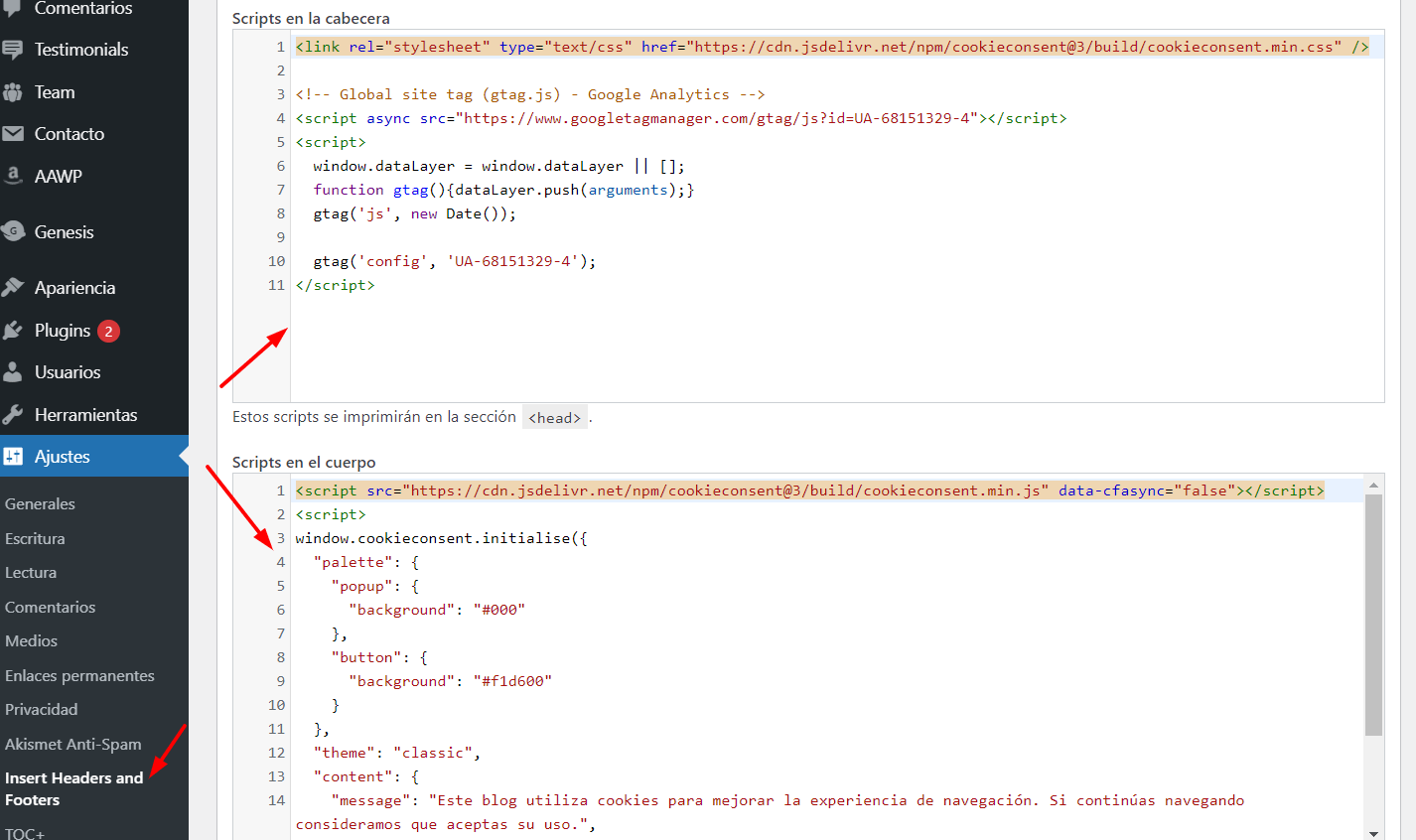Click the "consideramos que aceptas su uso." line
Image resolution: width=1416 pixels, height=840 pixels.
[446, 824]
